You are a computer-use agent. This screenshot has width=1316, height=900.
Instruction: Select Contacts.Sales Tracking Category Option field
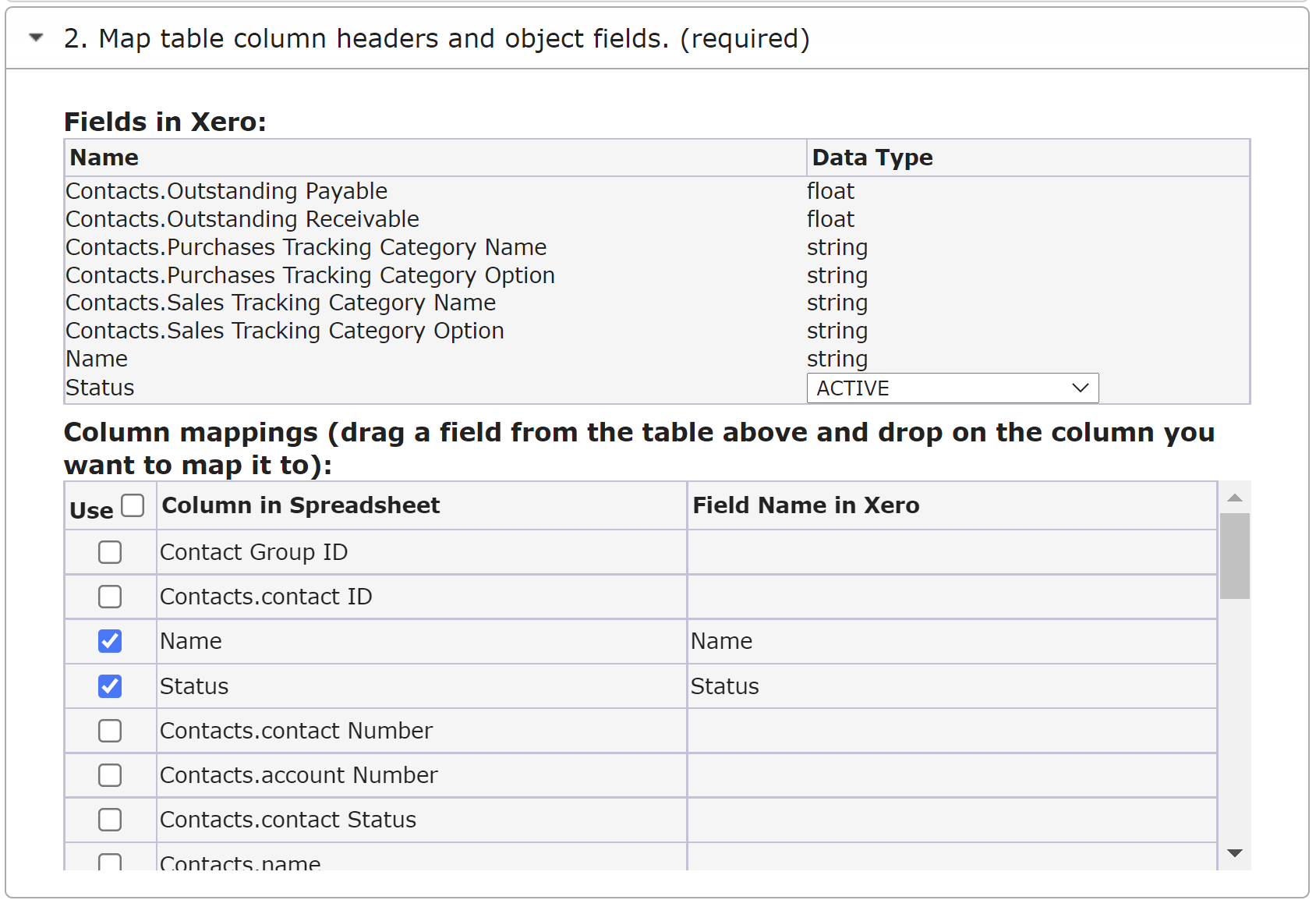click(x=285, y=331)
